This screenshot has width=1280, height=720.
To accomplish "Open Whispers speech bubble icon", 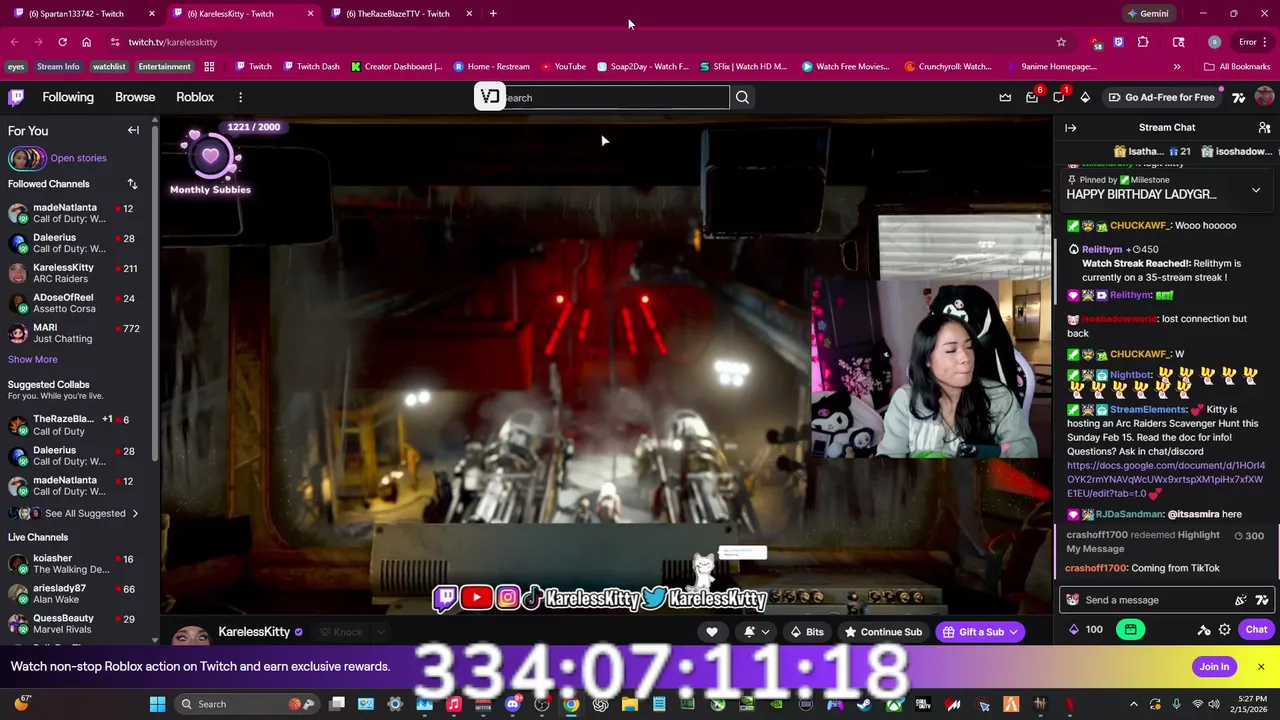I will coord(1059,97).
